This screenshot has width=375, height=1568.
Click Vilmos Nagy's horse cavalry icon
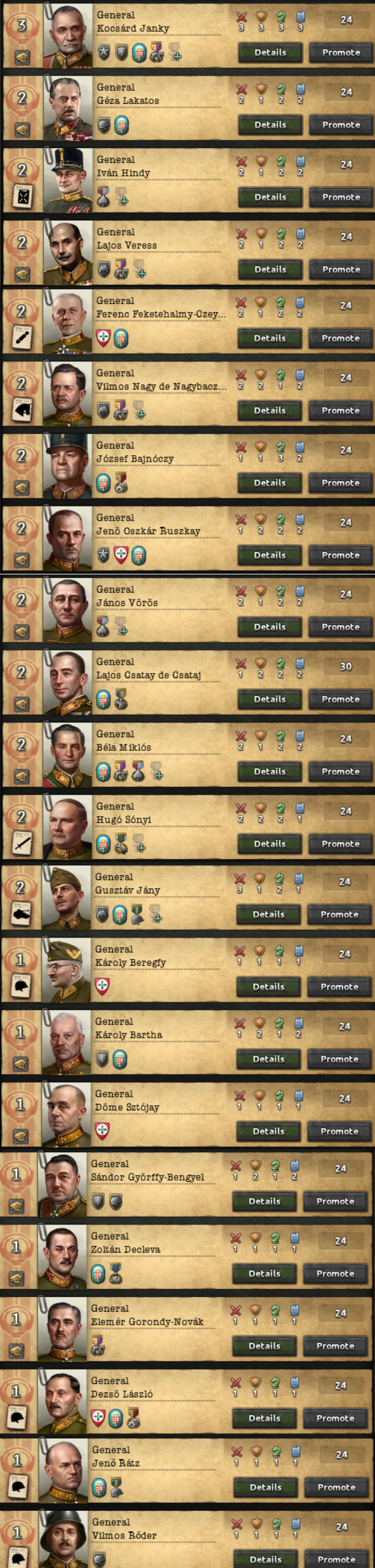click(x=22, y=410)
